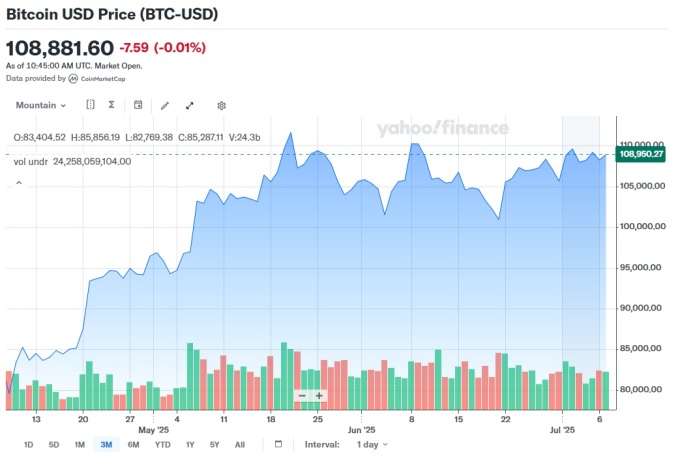Click the CoinMarketCap data provider link
Image resolution: width=680 pixels, height=456 pixels.
point(97,79)
